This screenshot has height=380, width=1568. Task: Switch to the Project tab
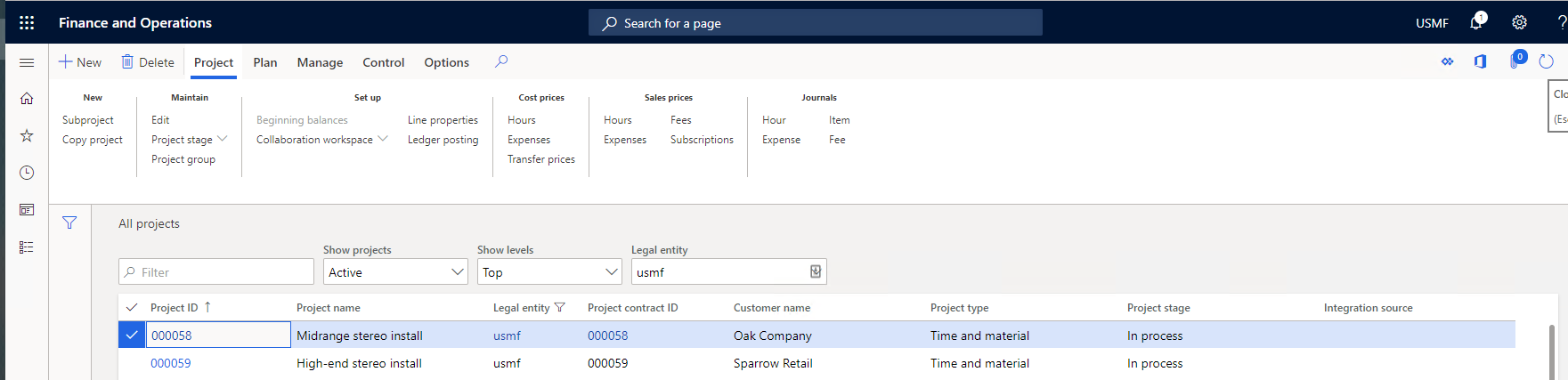pos(214,62)
